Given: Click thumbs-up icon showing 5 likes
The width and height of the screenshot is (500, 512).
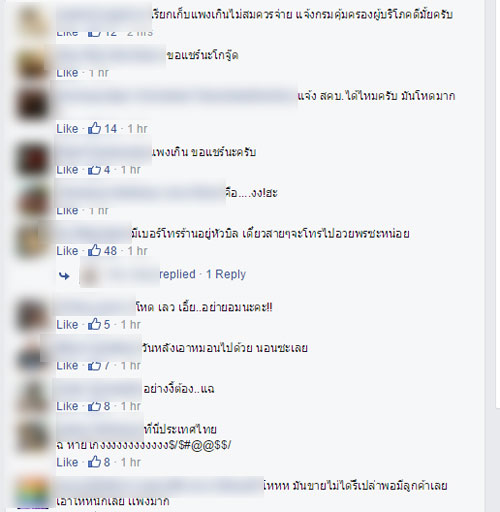Looking at the screenshot, I should 94,324.
